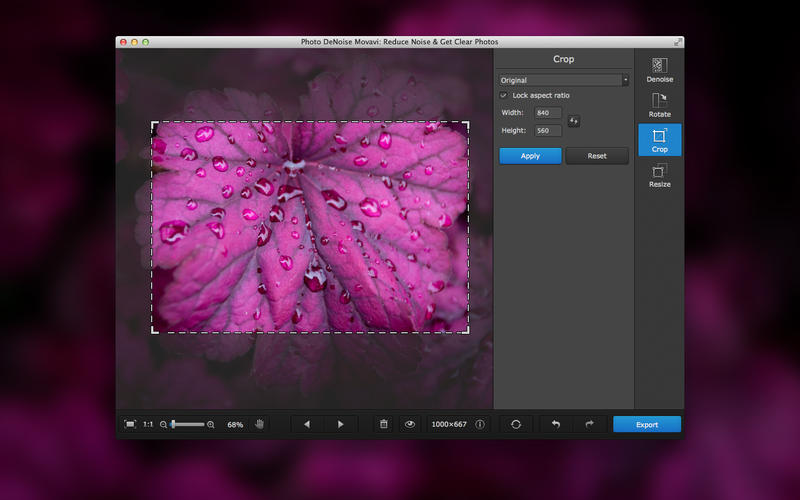
Task: Click the Width input field
Action: click(548, 113)
